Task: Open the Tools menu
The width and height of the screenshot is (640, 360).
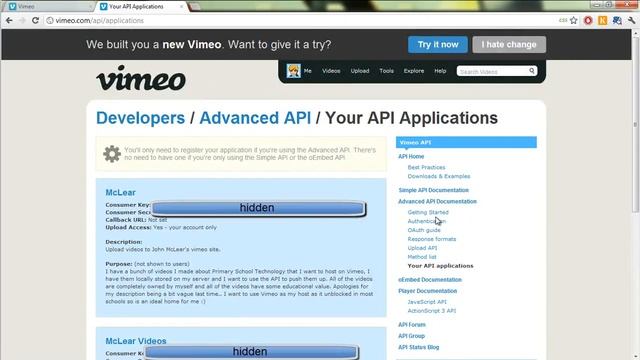Action: point(387,71)
